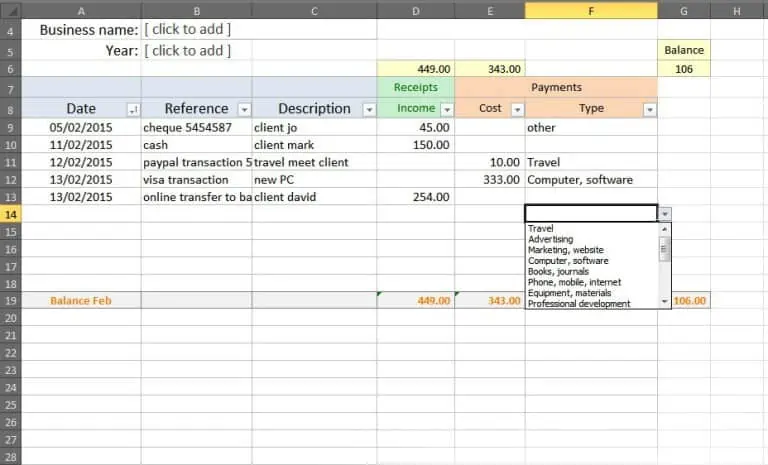Click the dropdown list scrollbar thumb
Viewport: 768px width, 465px height.
click(664, 249)
